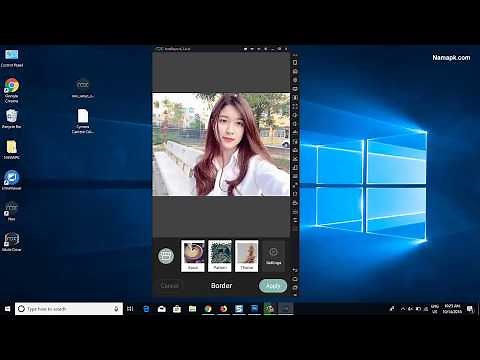This screenshot has height=360, width=480.
Task: Click the emulator Home button in sidebar
Action: (x=295, y=279)
